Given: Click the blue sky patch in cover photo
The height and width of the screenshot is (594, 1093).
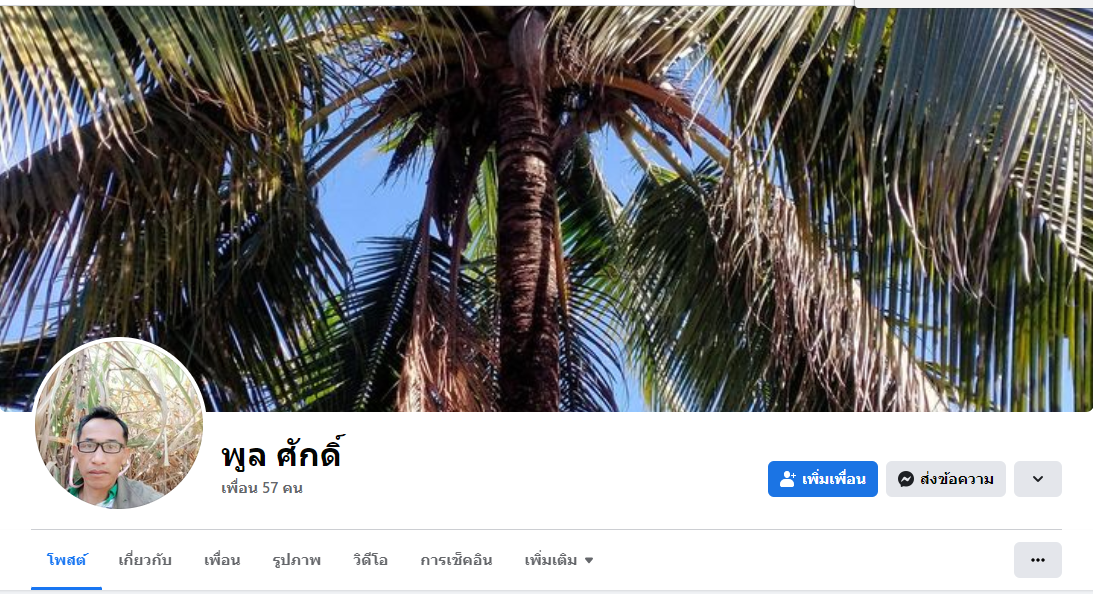Looking at the screenshot, I should tap(369, 202).
